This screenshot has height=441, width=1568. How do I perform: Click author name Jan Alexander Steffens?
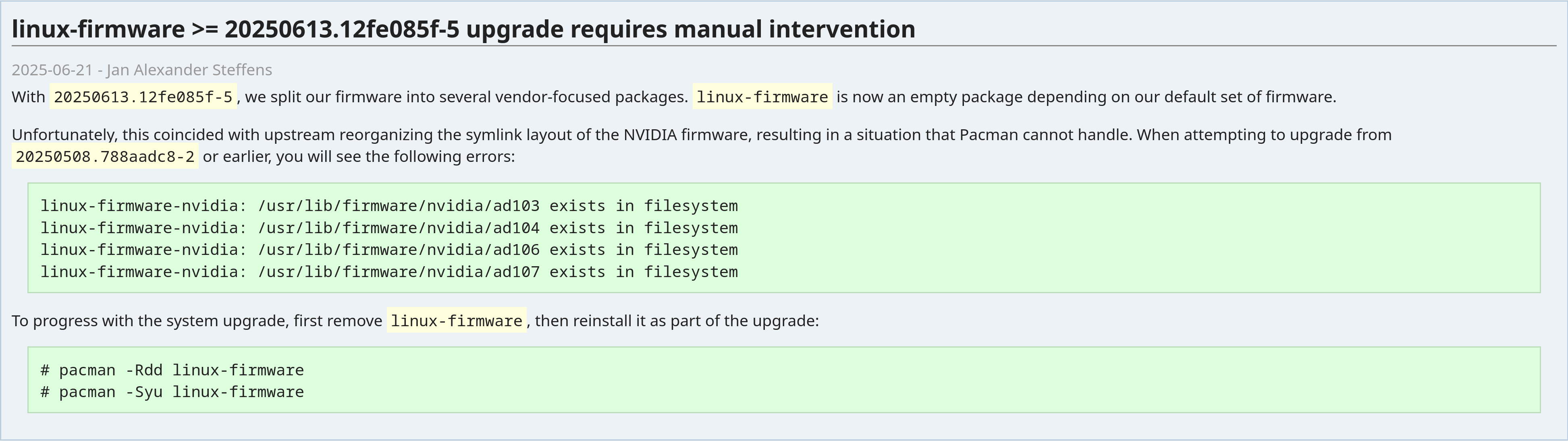coord(189,70)
